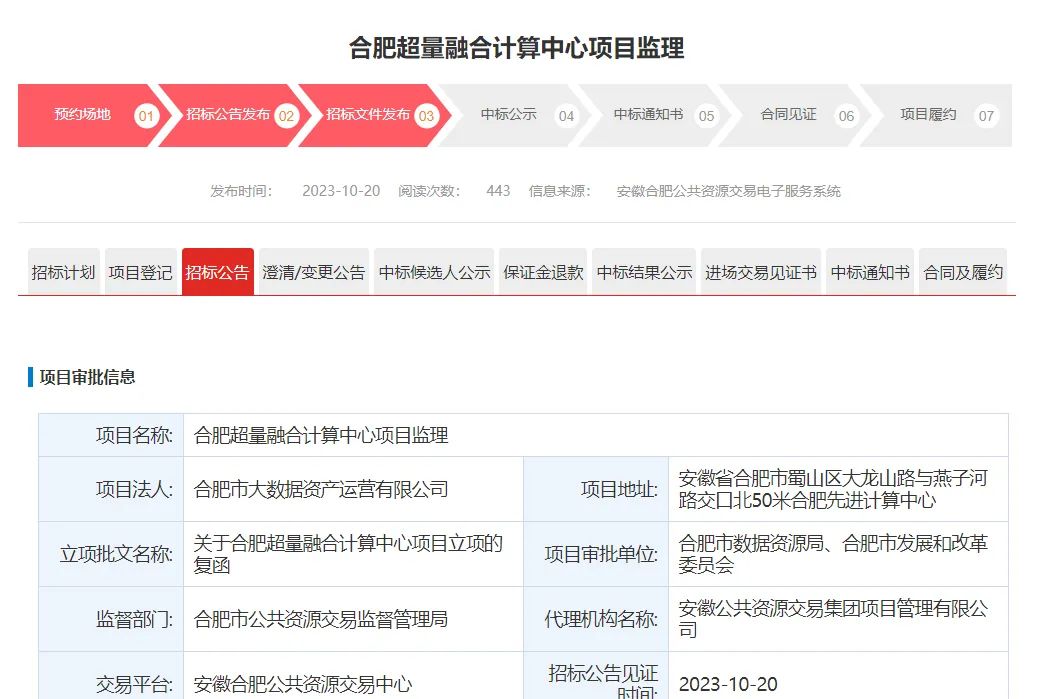Select the 预约场地 progress step
The height and width of the screenshot is (699, 1059).
pyautogui.click(x=83, y=115)
